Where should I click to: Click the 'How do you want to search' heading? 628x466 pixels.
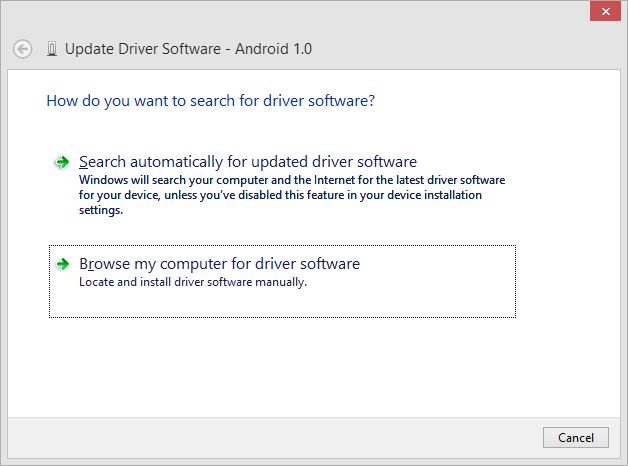tap(211, 101)
